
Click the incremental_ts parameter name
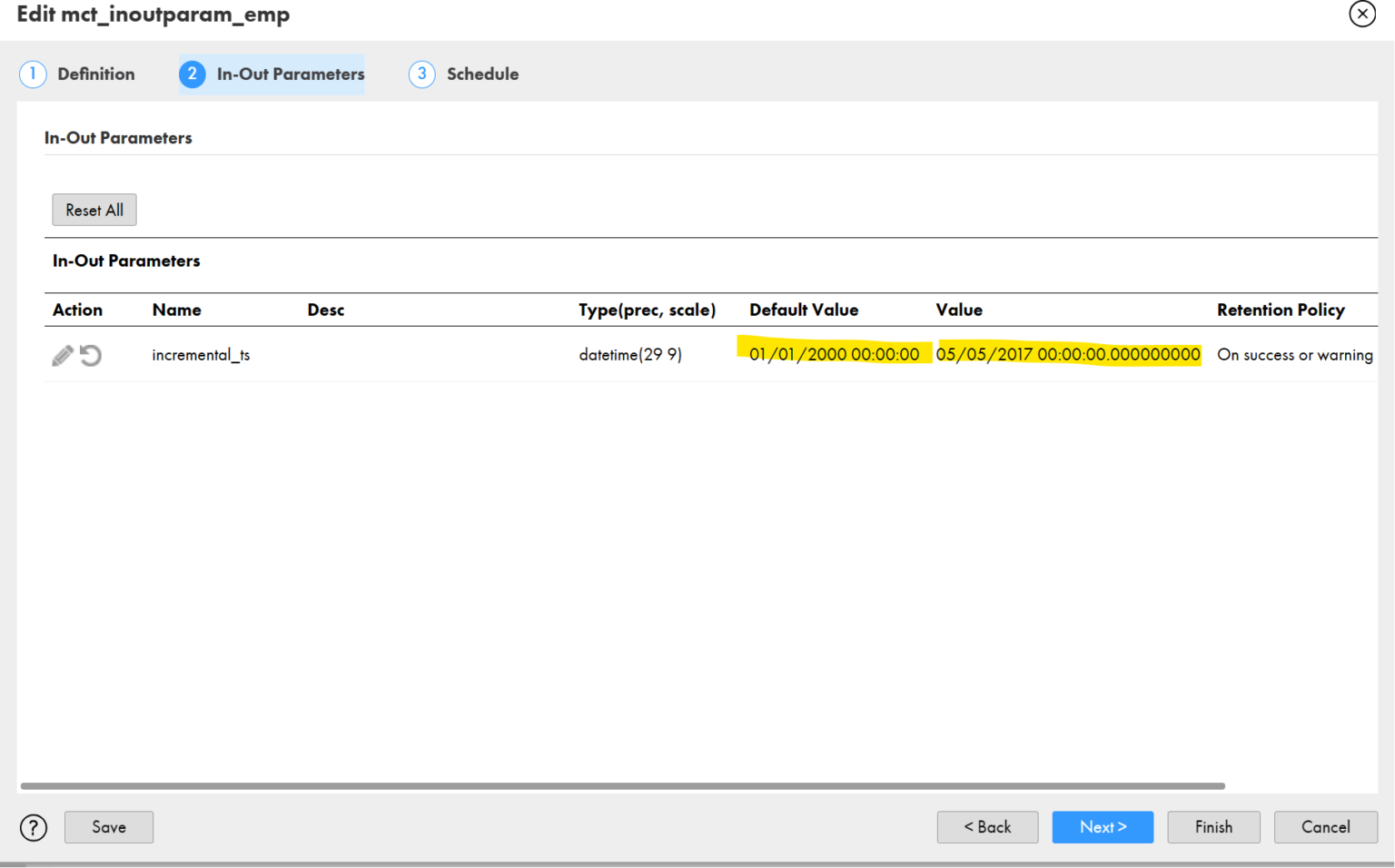click(201, 355)
